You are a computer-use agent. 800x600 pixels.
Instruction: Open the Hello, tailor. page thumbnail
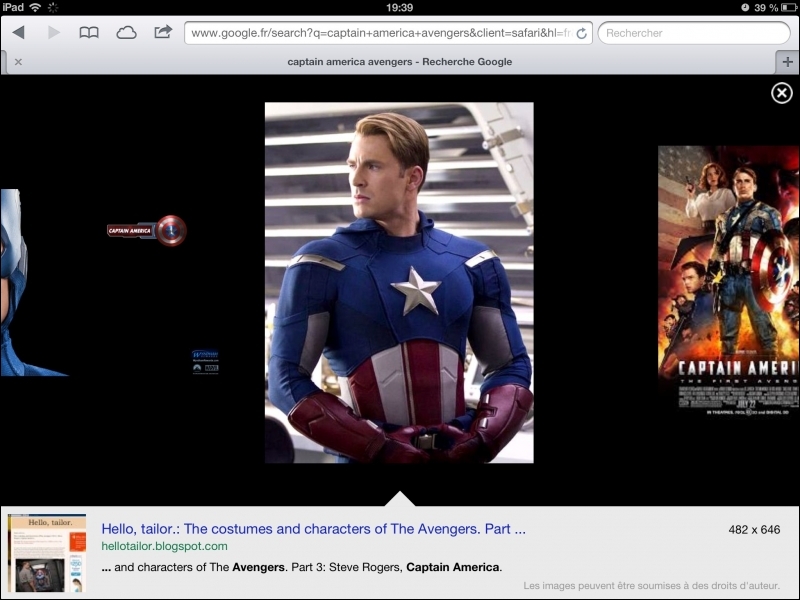tap(47, 553)
